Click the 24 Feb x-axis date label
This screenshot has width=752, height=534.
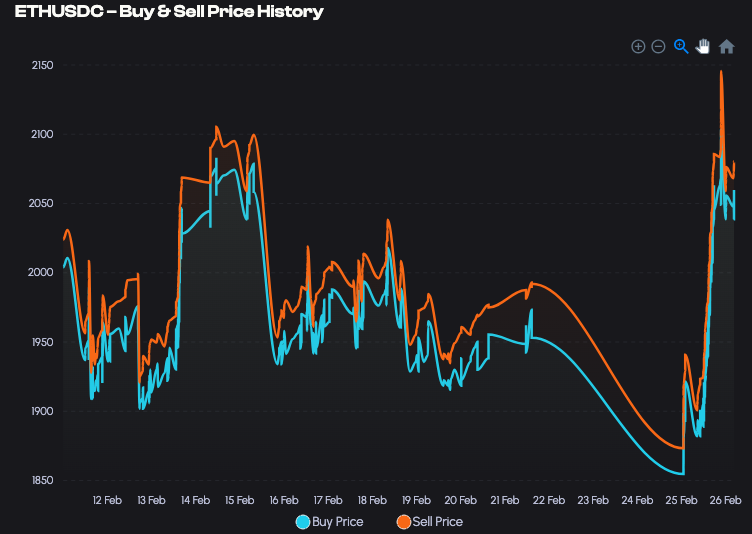pos(637,500)
